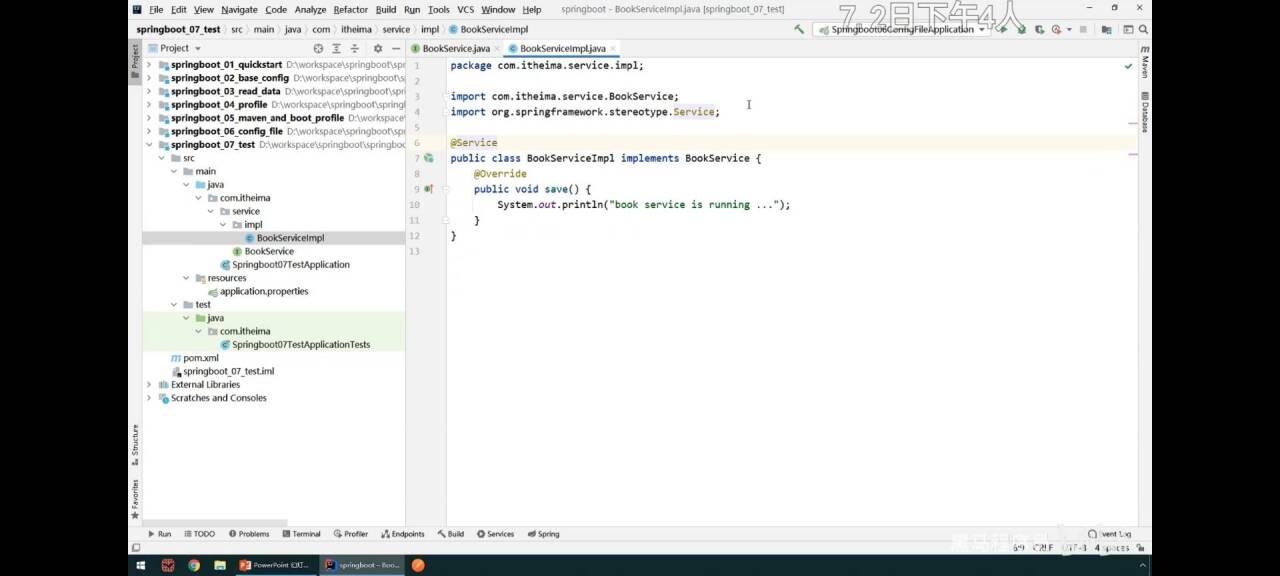The image size is (1280, 576).
Task: Open the File menu
Action: coord(156,10)
